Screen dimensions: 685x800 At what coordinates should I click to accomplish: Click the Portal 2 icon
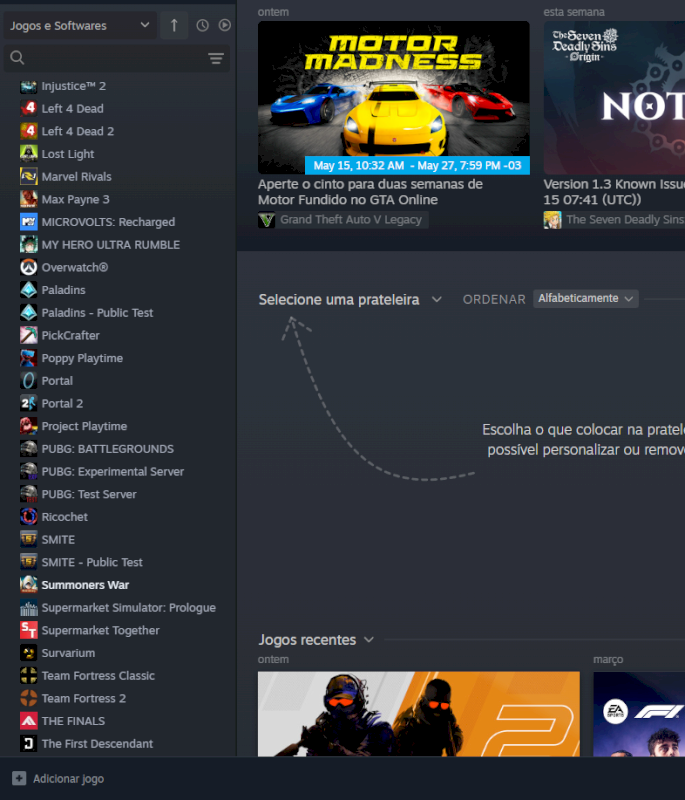[29, 404]
